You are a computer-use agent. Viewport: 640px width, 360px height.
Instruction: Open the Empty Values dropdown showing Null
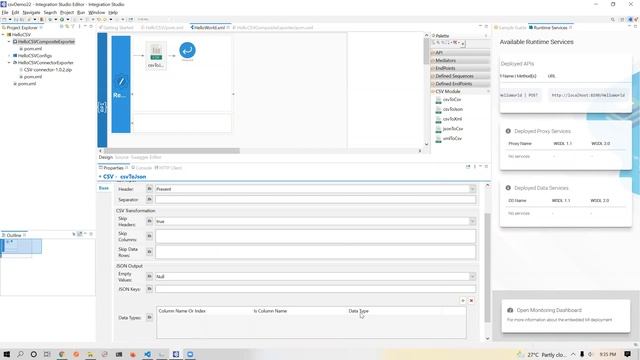click(472, 276)
